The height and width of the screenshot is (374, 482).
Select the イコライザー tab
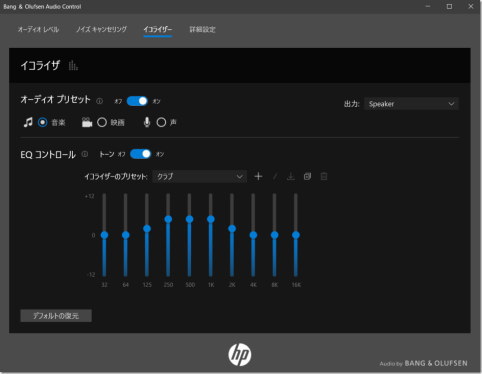point(158,29)
